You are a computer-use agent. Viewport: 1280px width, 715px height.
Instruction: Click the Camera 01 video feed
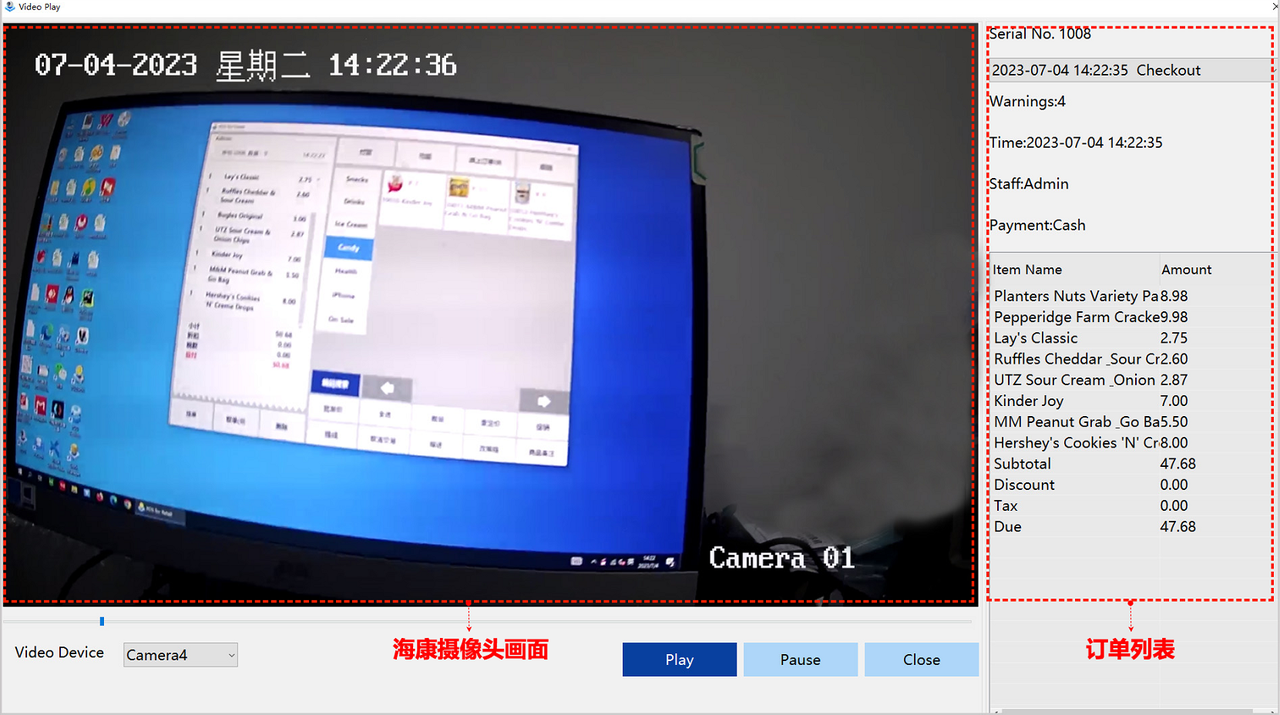[x=489, y=314]
